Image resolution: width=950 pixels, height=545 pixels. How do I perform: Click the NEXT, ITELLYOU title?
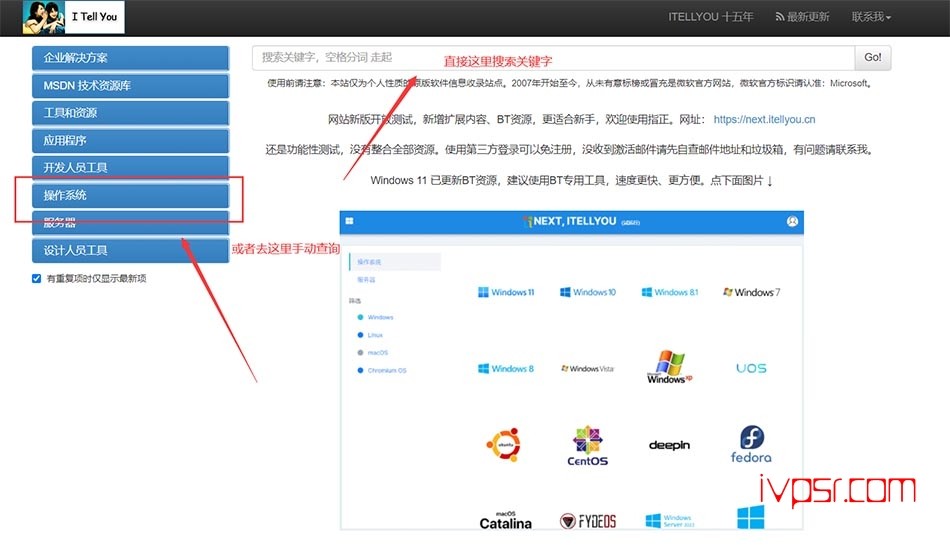tap(574, 221)
